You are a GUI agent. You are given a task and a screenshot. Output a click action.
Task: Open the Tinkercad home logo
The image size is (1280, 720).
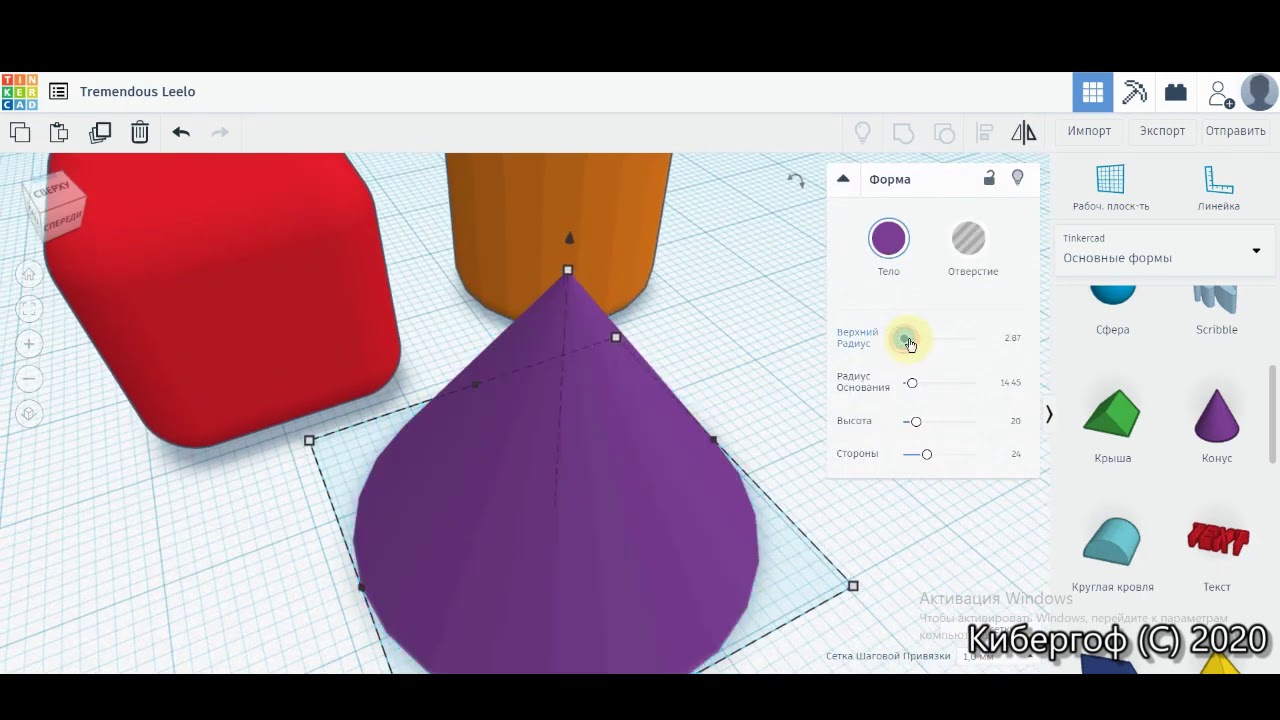[19, 91]
